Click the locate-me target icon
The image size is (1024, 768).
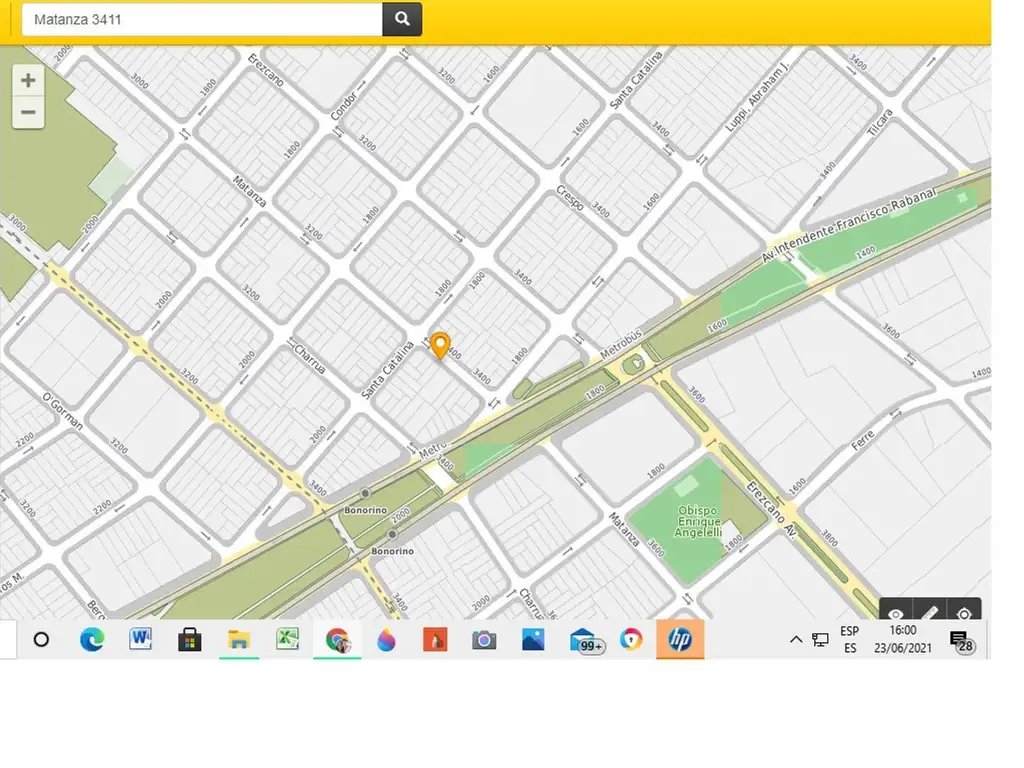(964, 613)
